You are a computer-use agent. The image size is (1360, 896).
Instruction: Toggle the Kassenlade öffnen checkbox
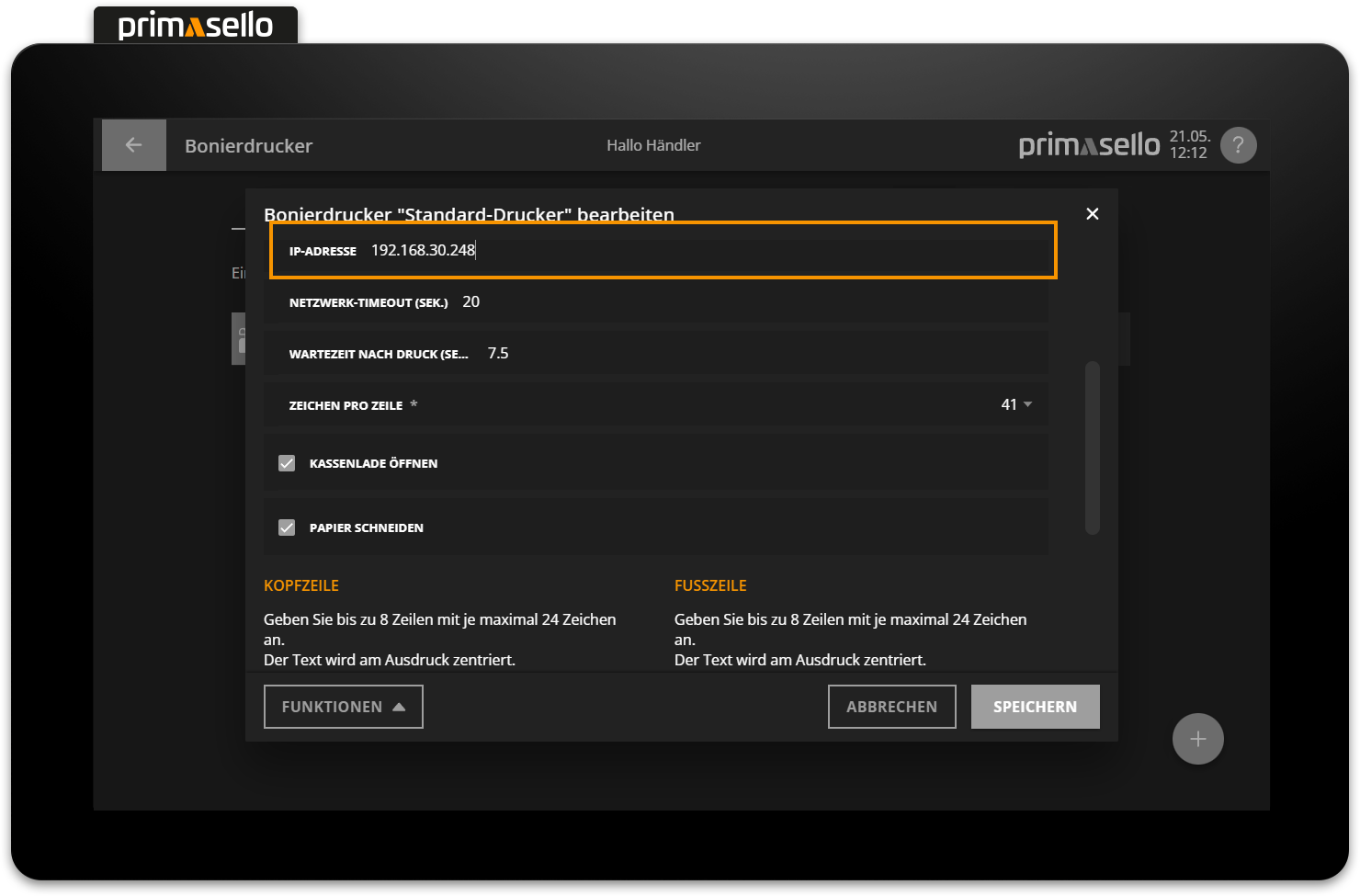[x=287, y=463]
